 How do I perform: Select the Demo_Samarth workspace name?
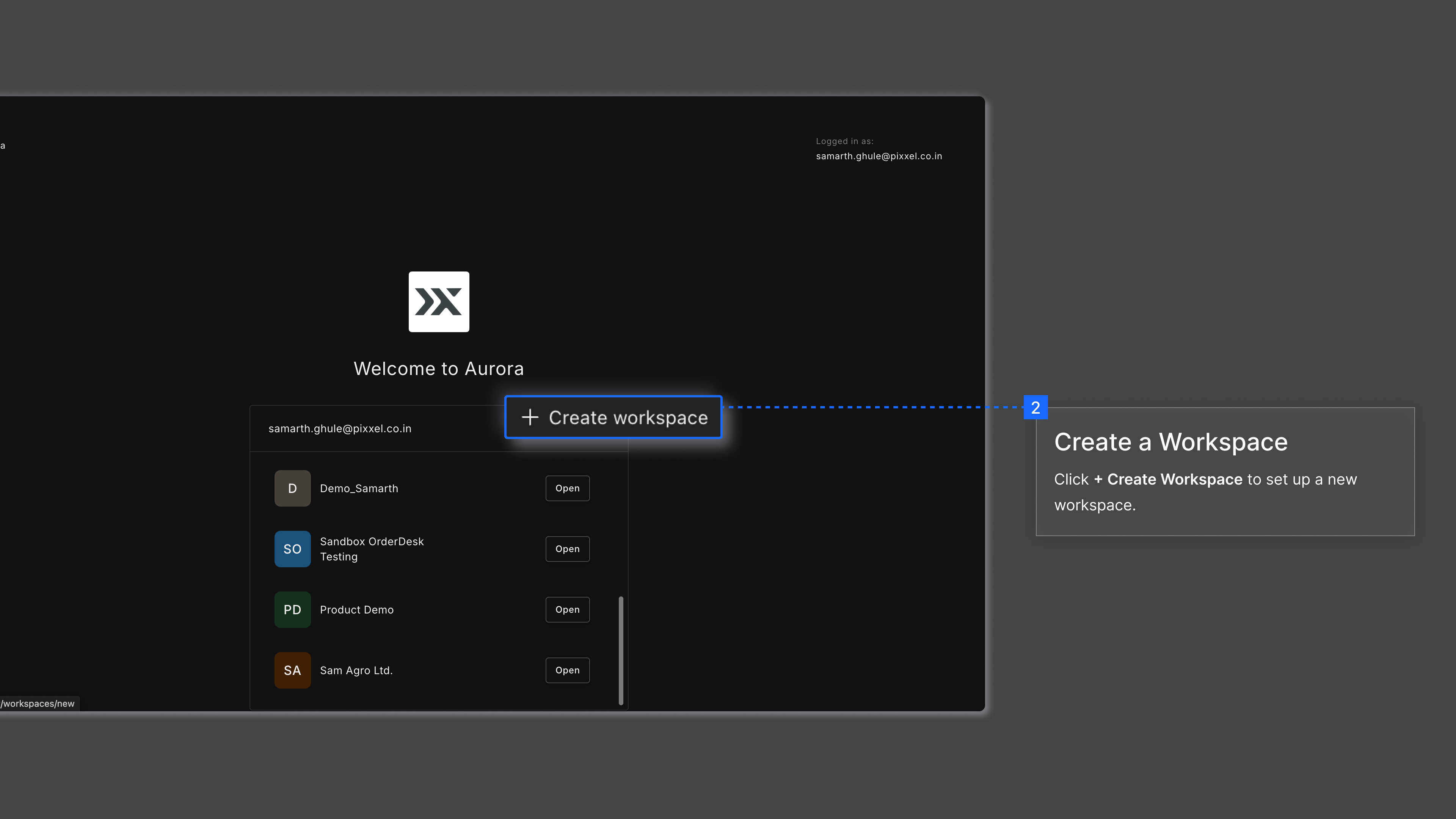pyautogui.click(x=359, y=488)
